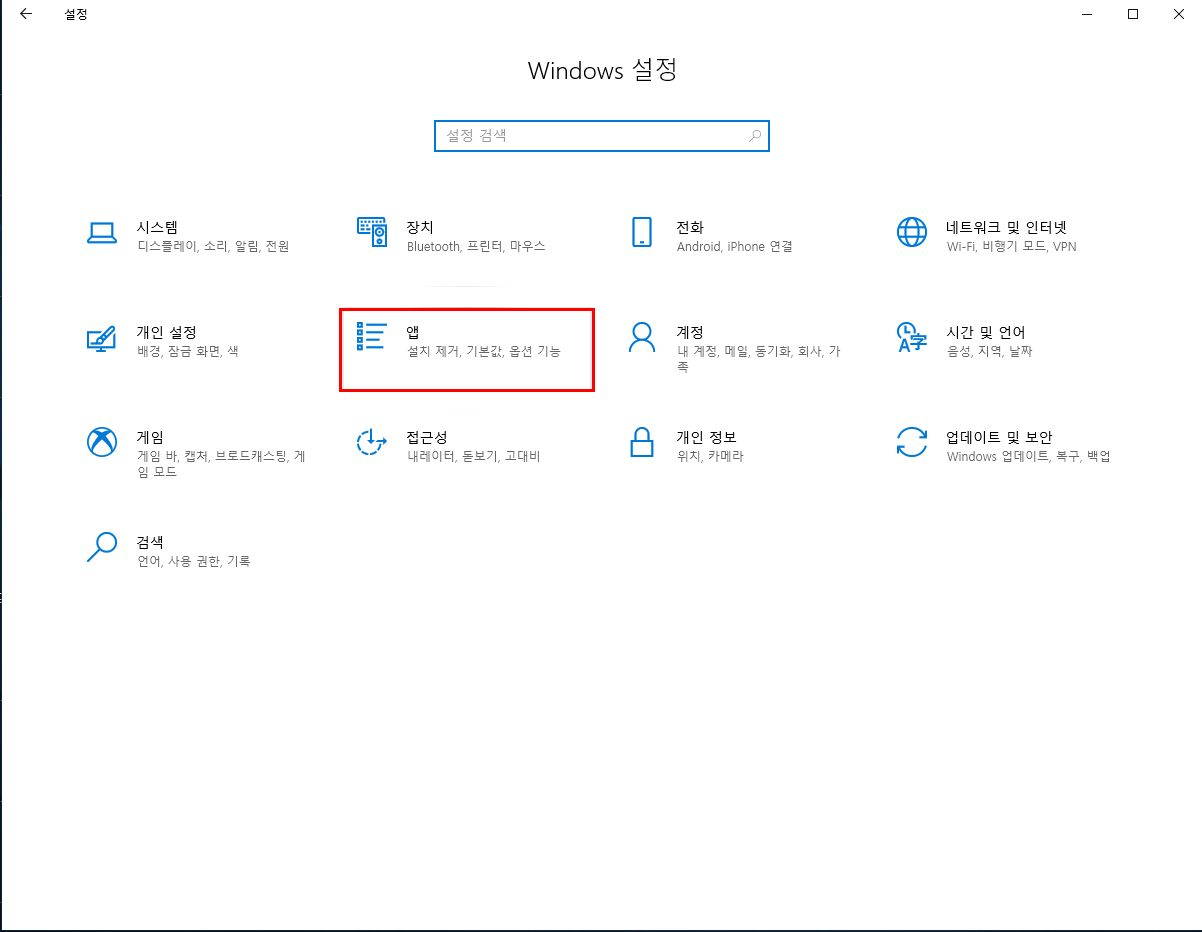1202x932 pixels.
Task: Open the 게임 Xbox icon
Action: (102, 442)
